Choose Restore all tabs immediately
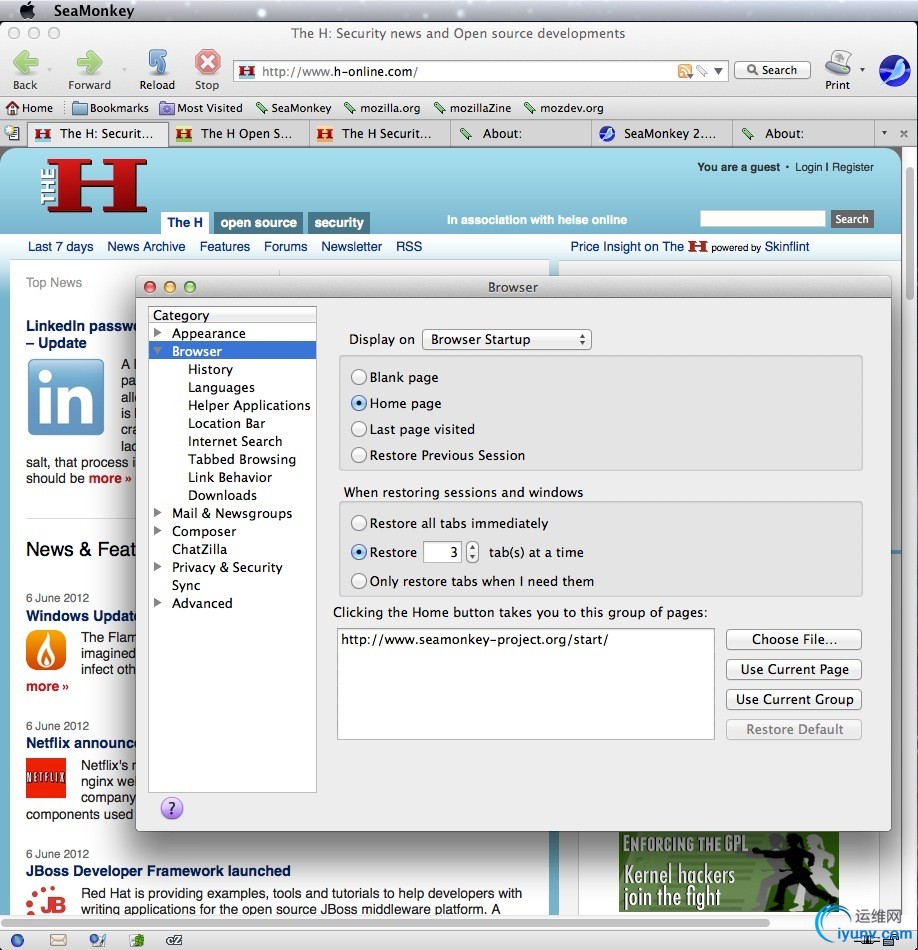The height and width of the screenshot is (950, 918). click(x=359, y=523)
